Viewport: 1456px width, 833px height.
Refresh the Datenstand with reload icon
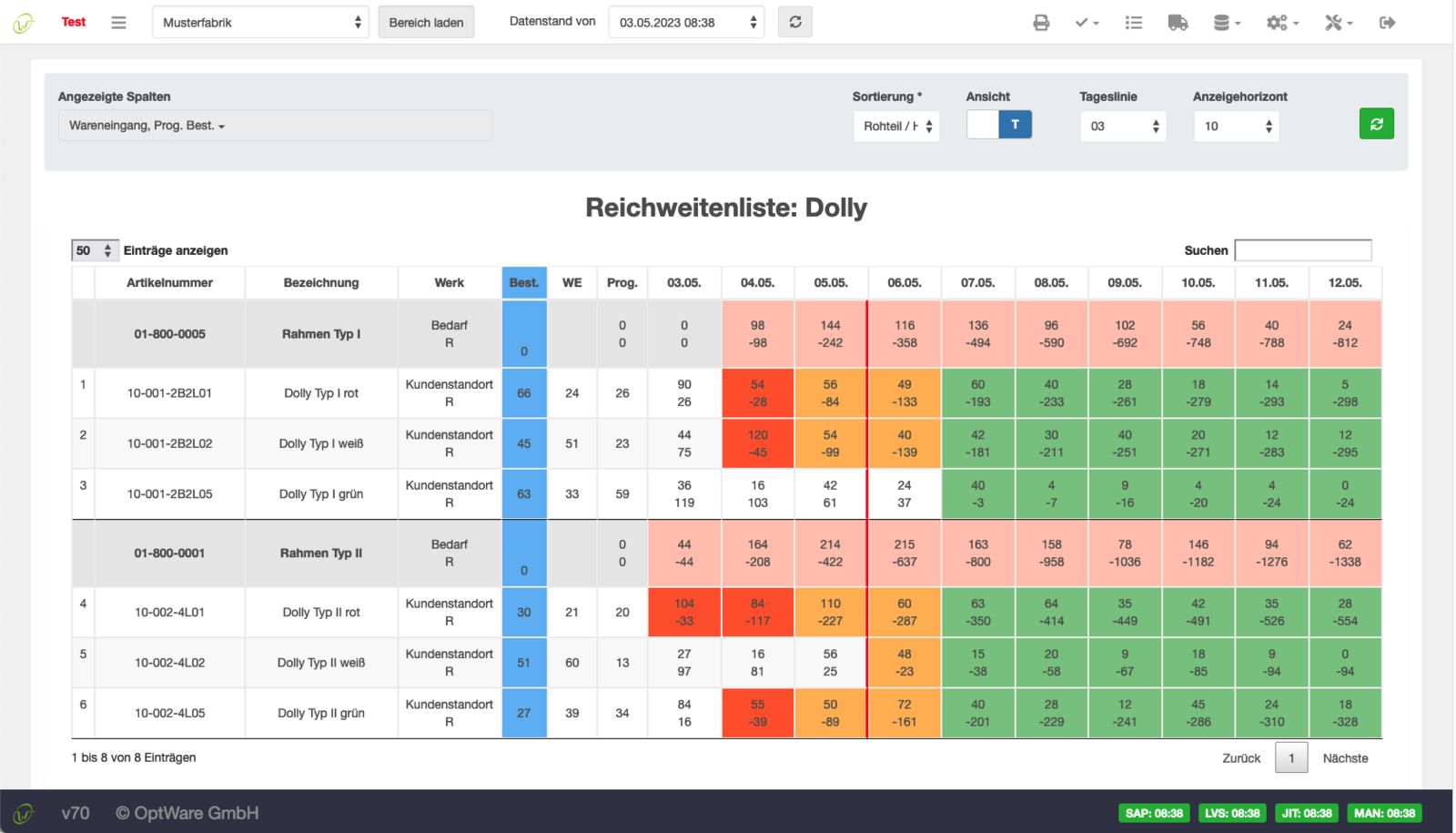[795, 22]
